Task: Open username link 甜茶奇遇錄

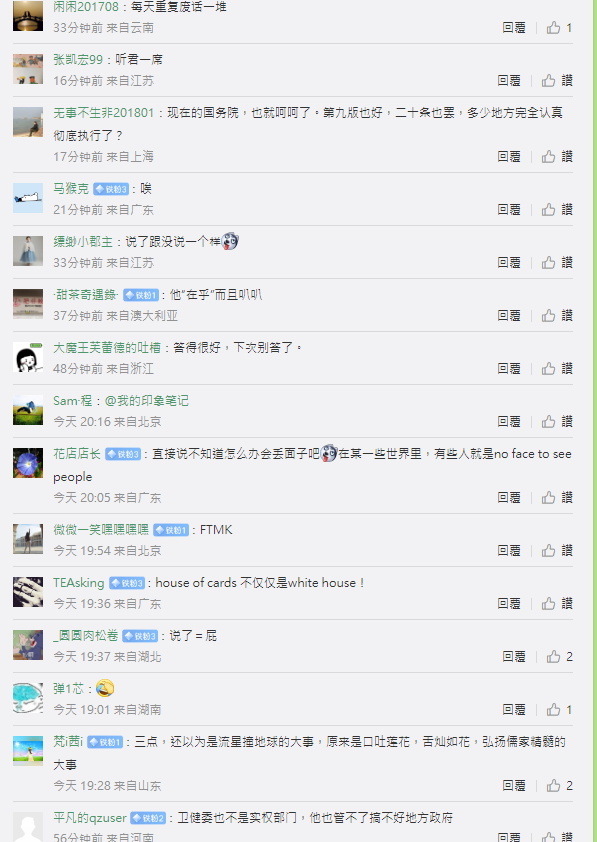Action: point(85,294)
